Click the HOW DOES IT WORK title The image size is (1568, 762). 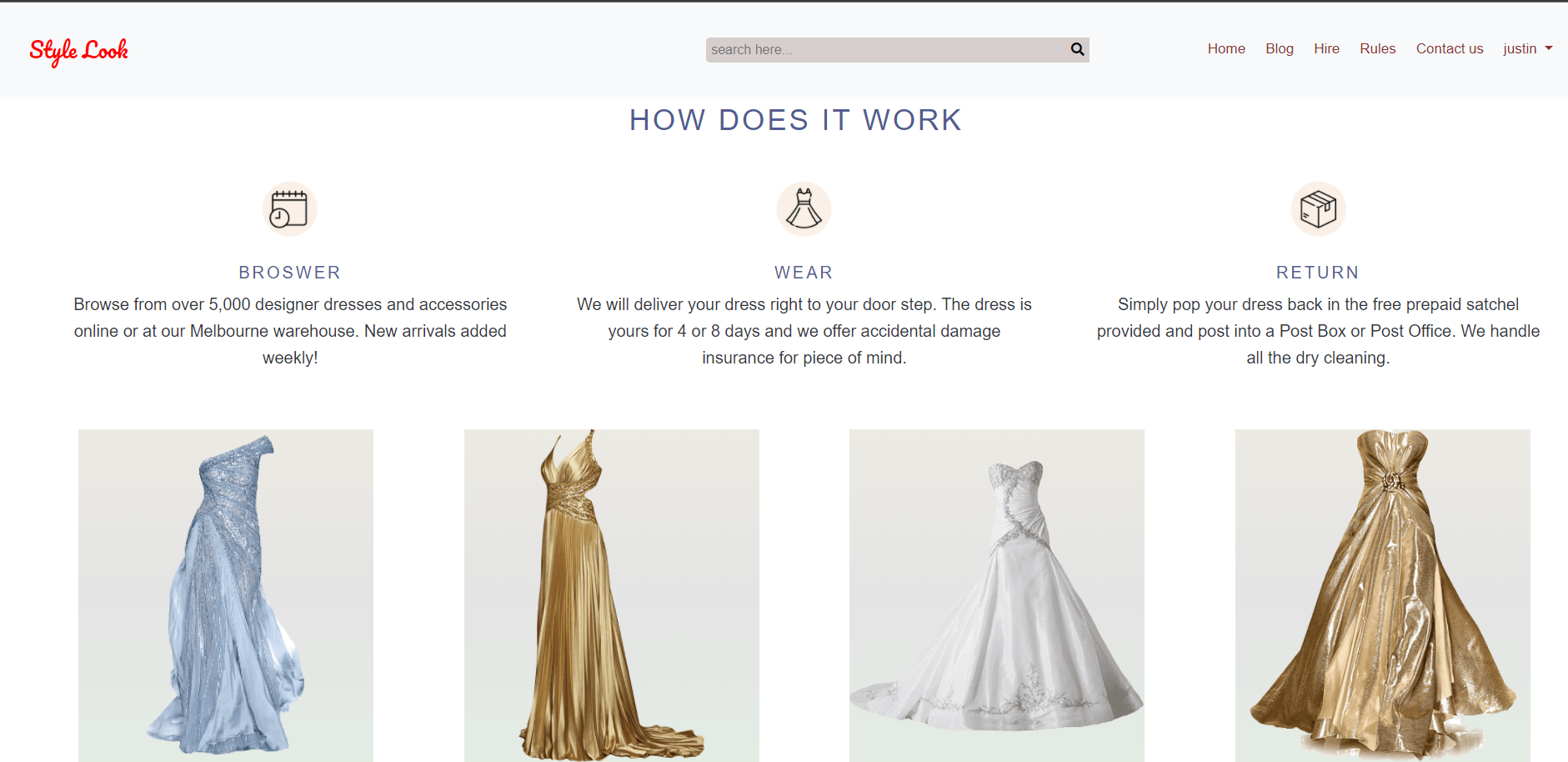tap(796, 120)
